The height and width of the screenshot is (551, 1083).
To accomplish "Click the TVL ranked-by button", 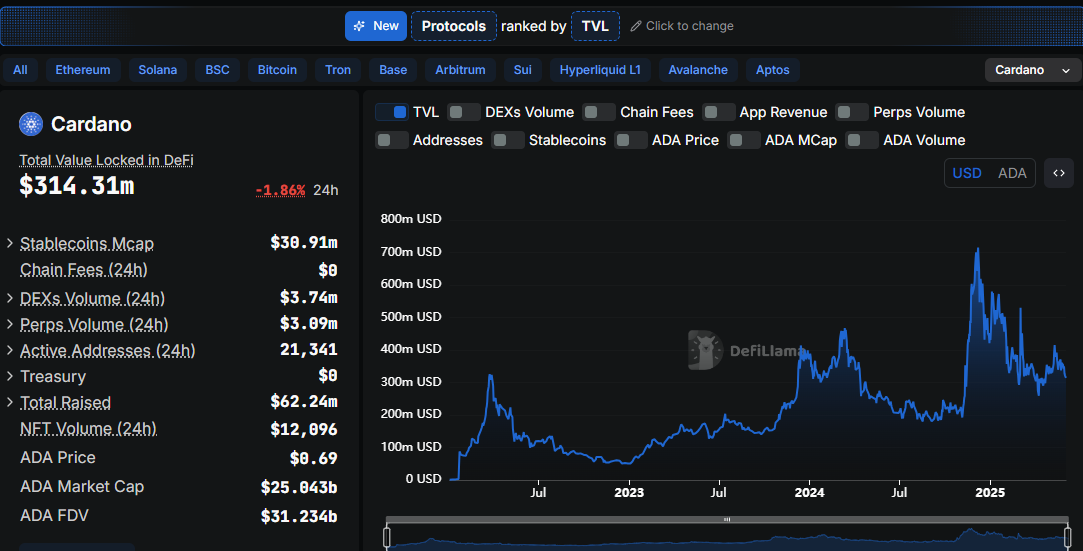I will [595, 26].
